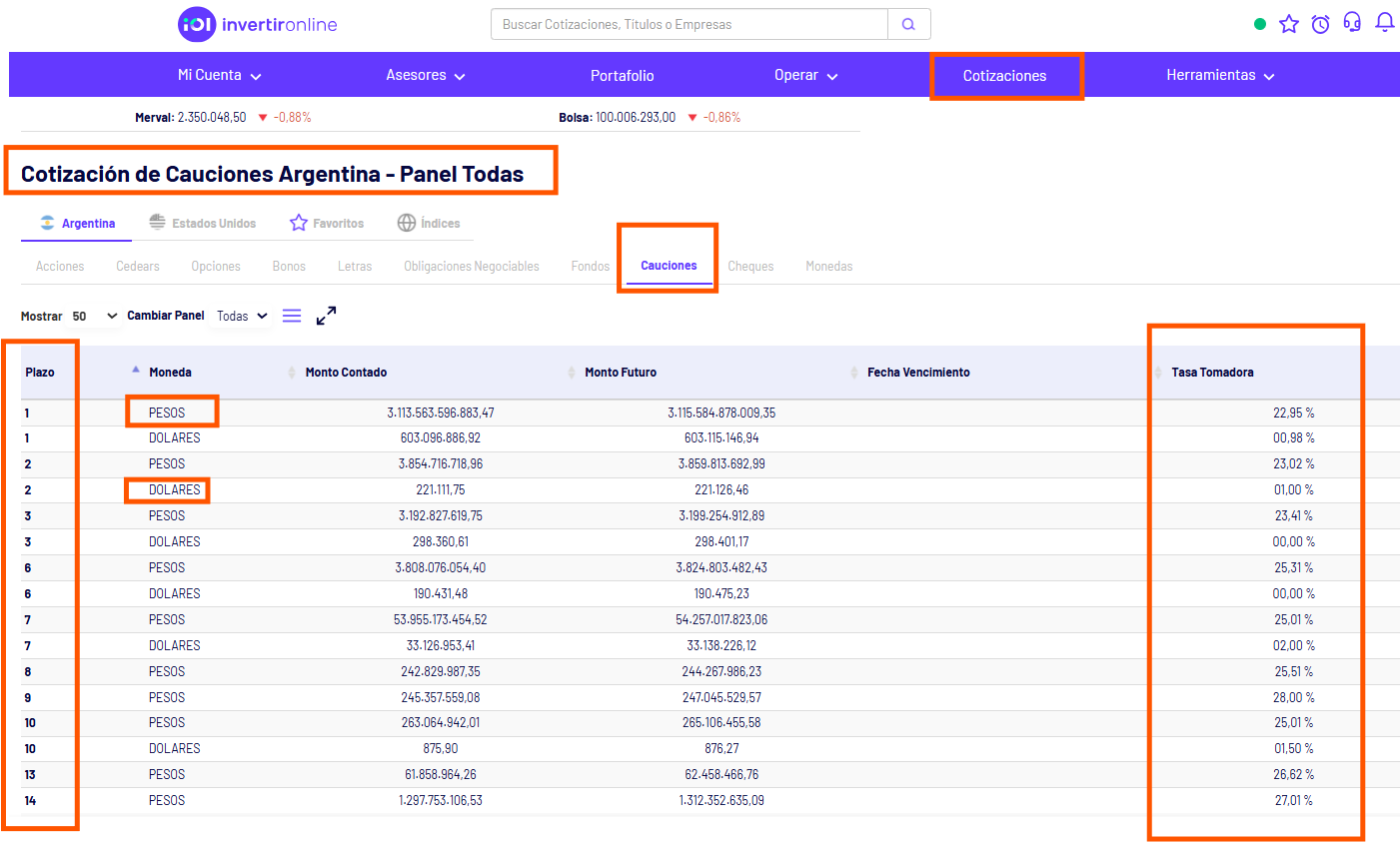The image size is (1400, 842).
Task: Sort table by Monto Contado column
Action: click(x=346, y=373)
